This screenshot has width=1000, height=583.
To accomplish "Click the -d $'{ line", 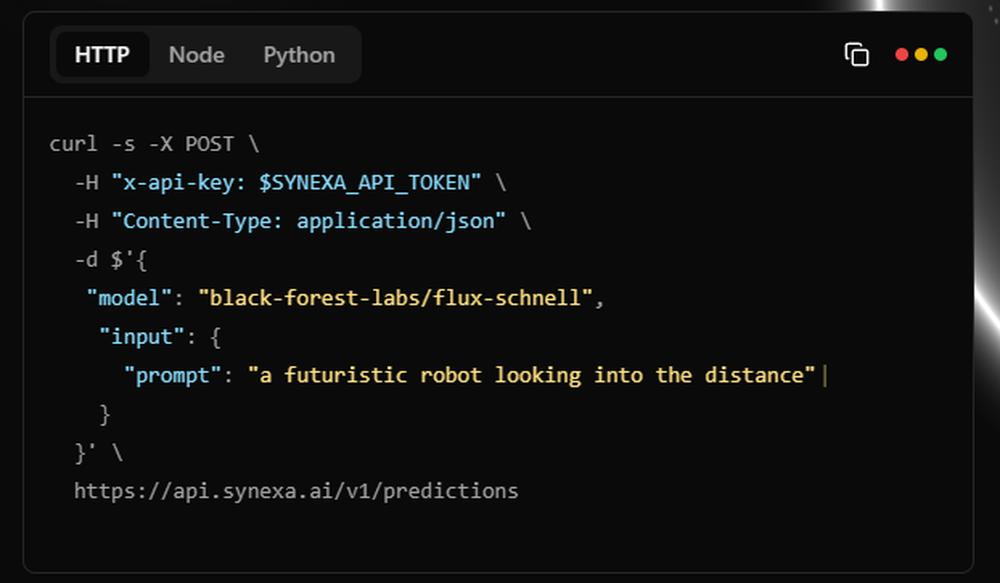I will click(111, 259).
